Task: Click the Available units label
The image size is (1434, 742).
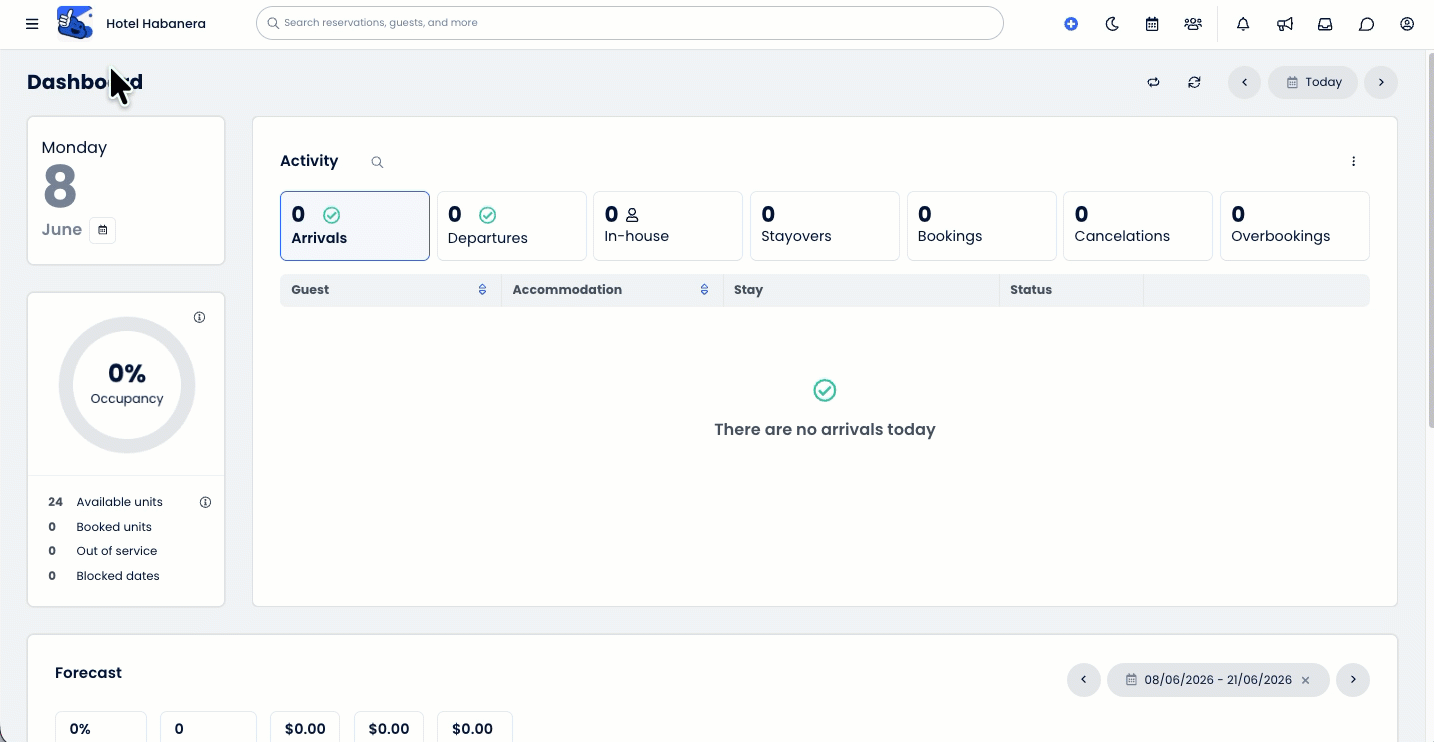Action: coord(119,502)
